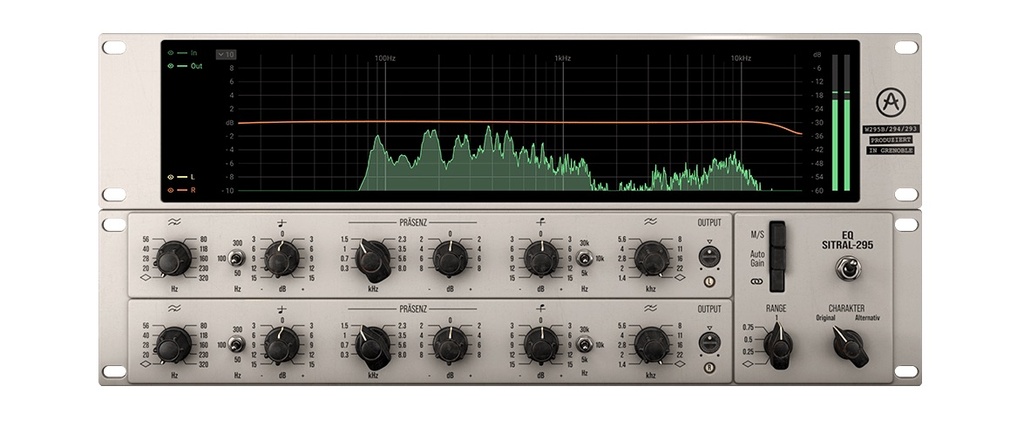The width and height of the screenshot is (1024, 427).
Task: Click top row Präsenz kHz frequency selector
Action: (373, 259)
